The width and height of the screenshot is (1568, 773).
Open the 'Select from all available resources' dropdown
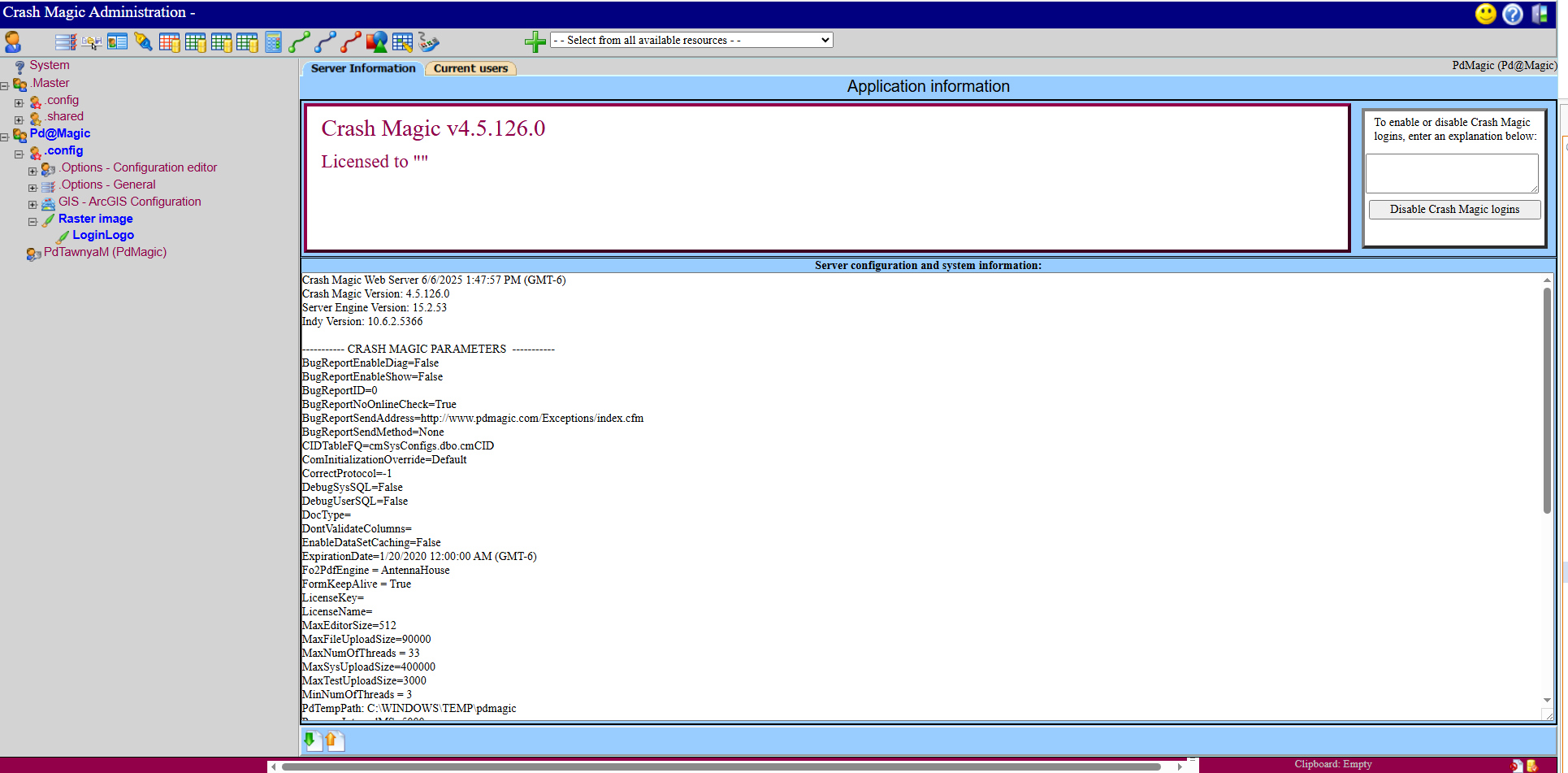click(691, 40)
